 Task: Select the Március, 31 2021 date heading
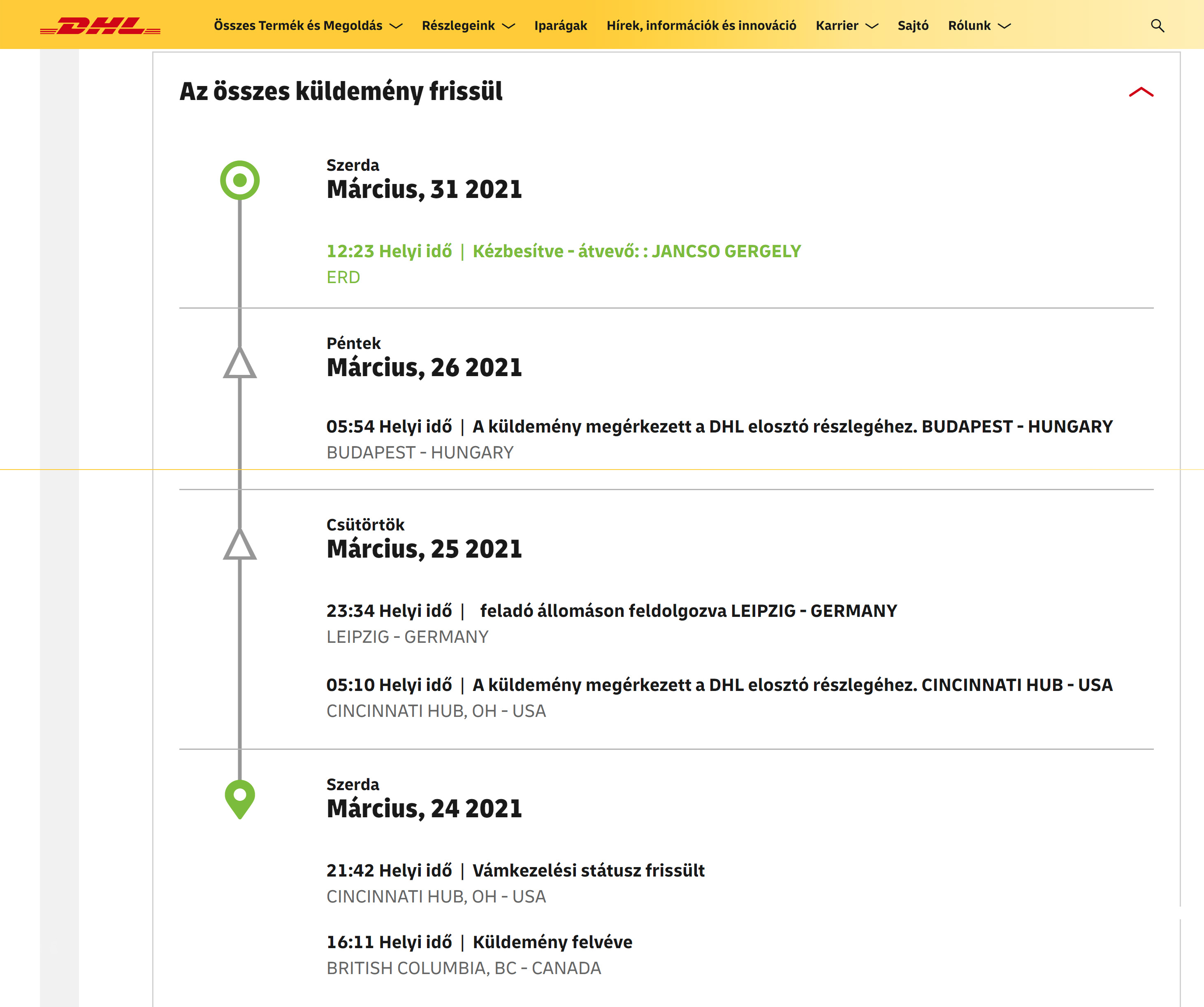click(x=424, y=190)
